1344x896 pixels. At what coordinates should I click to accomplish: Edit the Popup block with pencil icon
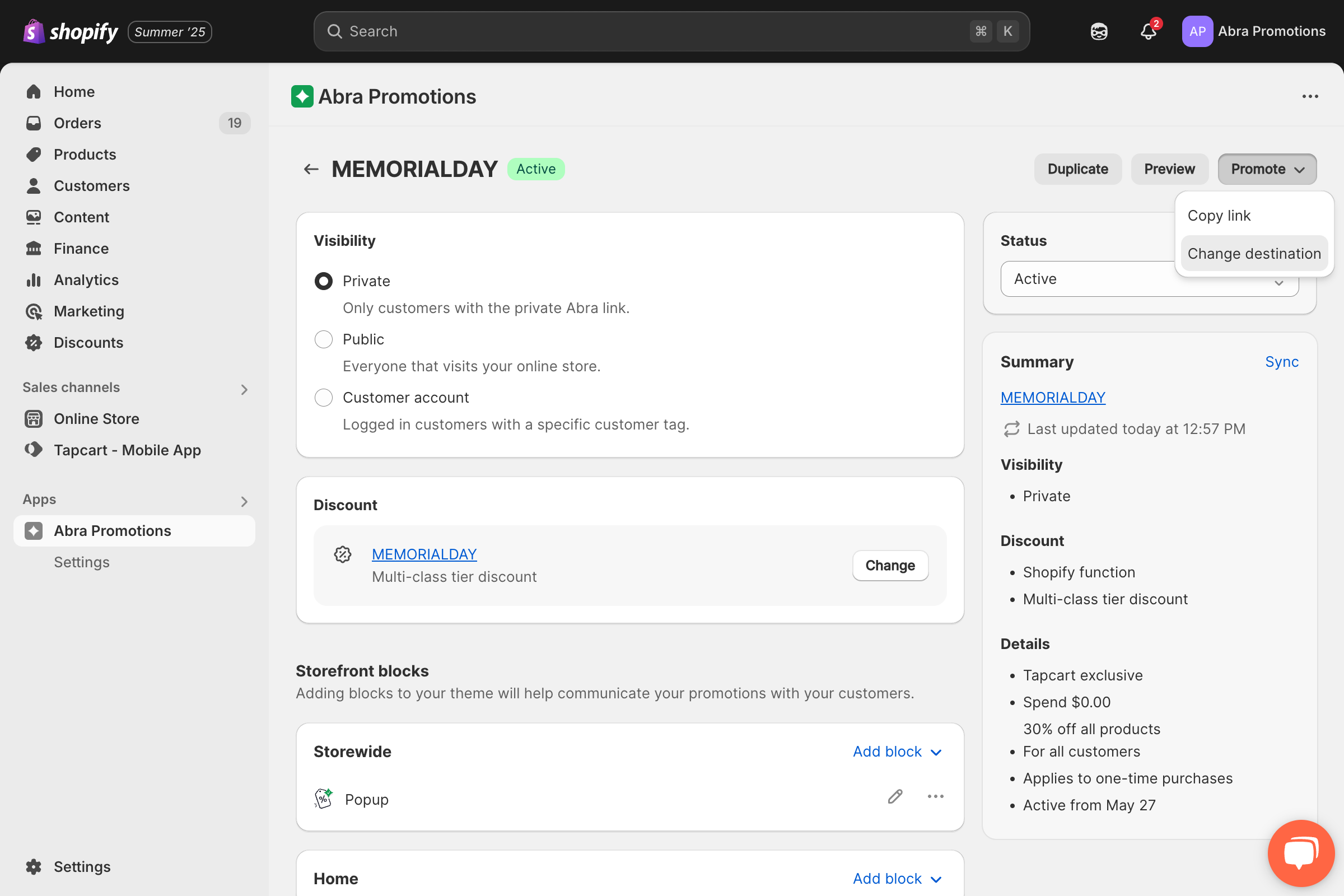click(x=895, y=796)
